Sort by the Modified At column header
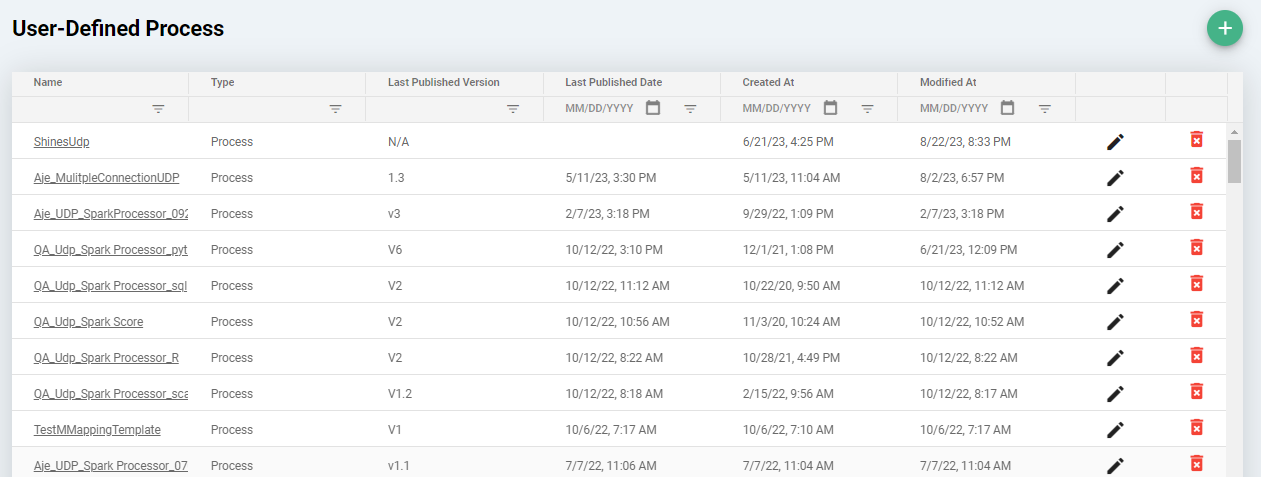 (948, 82)
